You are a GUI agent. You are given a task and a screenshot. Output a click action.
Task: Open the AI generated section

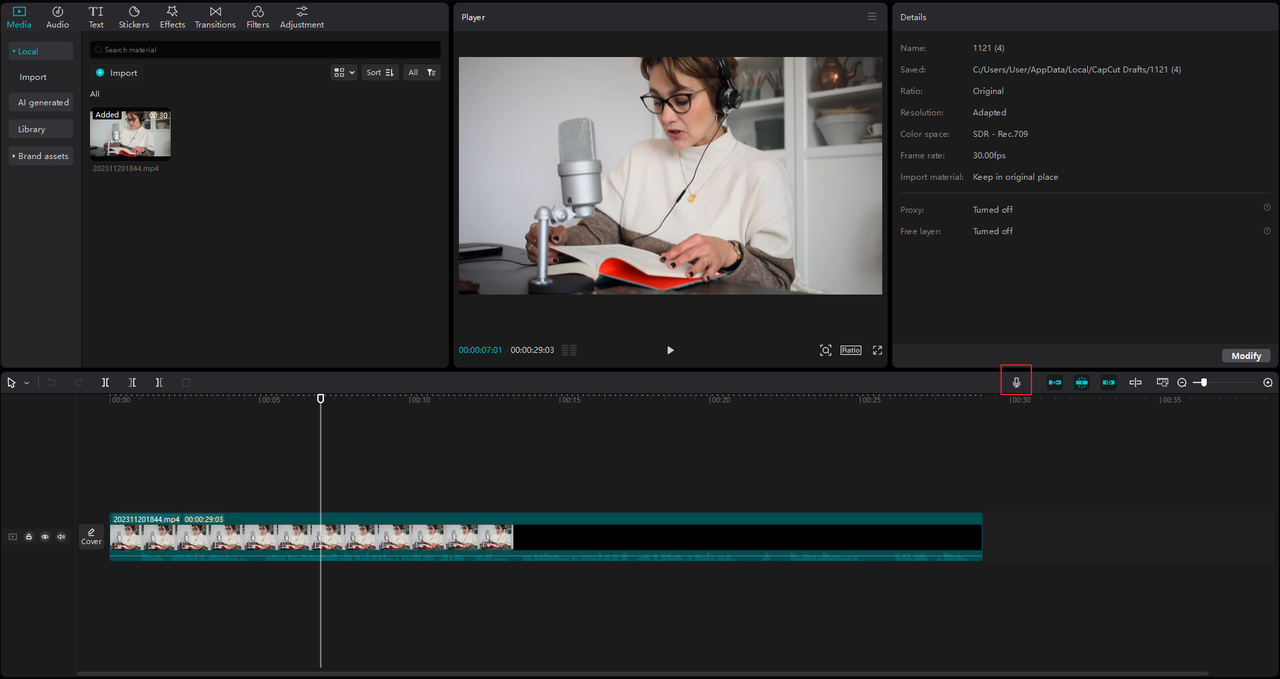[x=41, y=103]
